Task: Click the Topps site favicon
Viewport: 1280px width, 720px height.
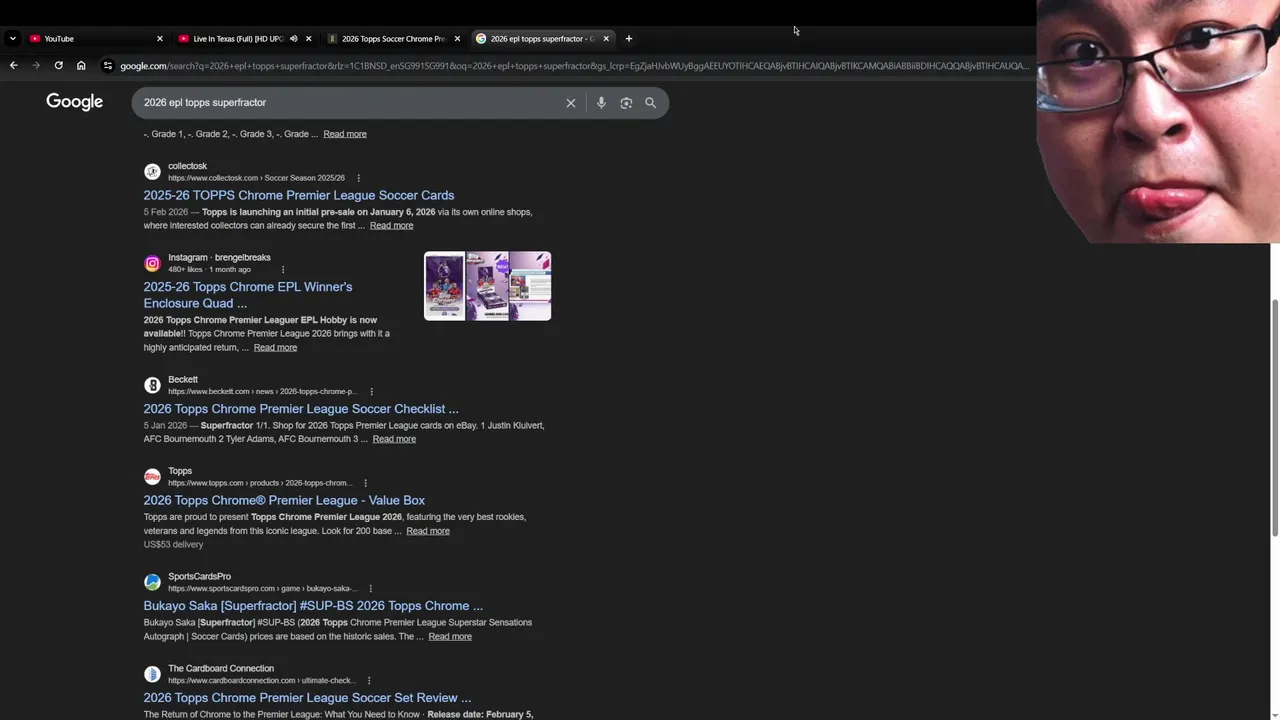Action: pos(152,477)
